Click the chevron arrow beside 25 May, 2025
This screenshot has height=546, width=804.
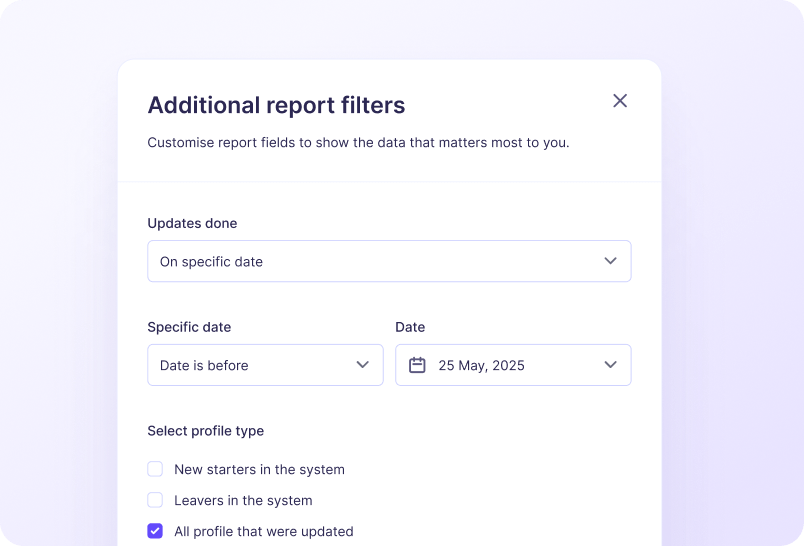point(610,365)
